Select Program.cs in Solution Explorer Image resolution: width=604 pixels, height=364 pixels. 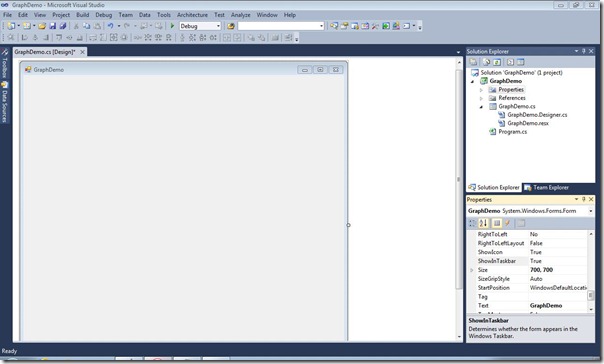[x=512, y=132]
